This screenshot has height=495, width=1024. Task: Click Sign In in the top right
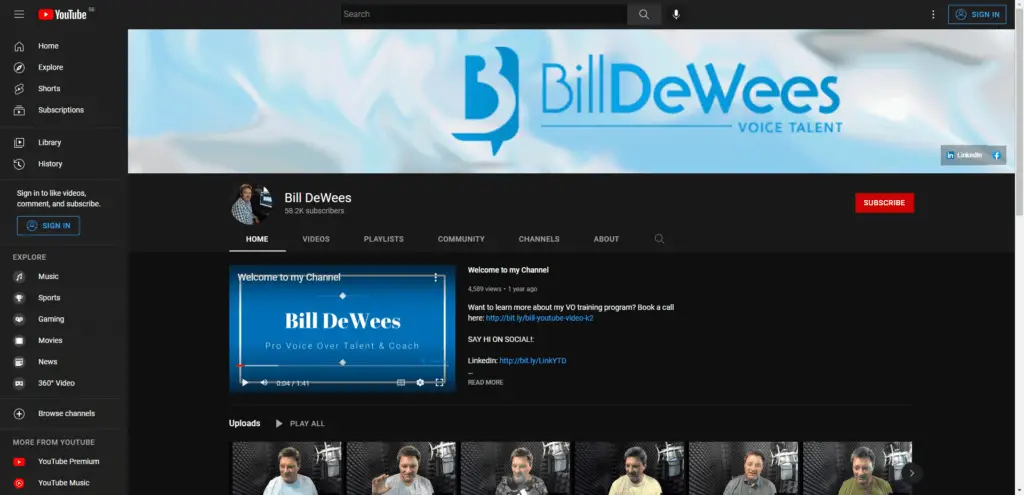click(x=977, y=14)
